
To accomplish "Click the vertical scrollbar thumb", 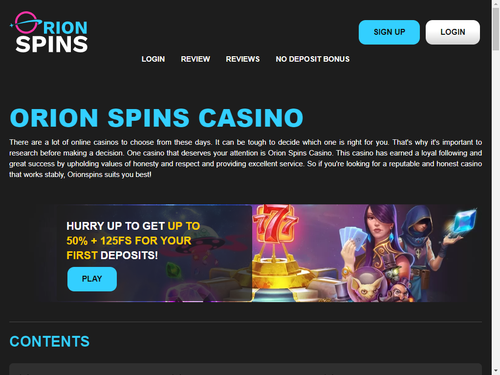I will click(x=496, y=29).
